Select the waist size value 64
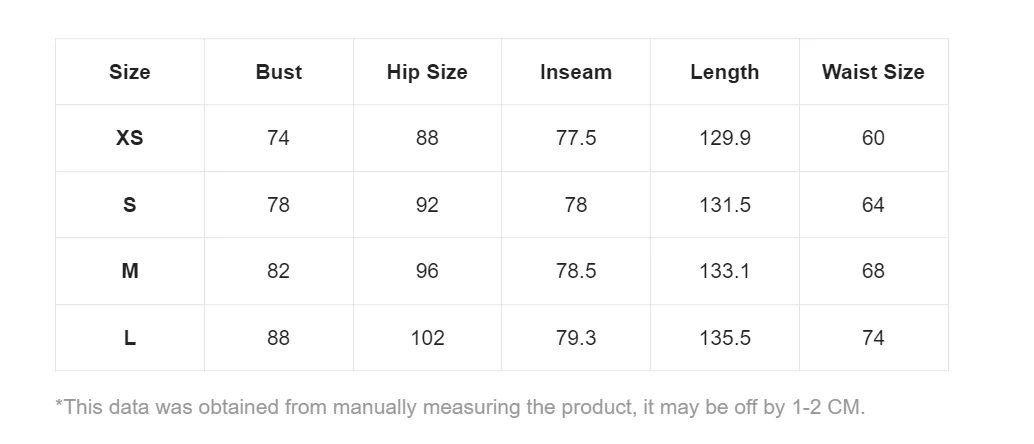The height and width of the screenshot is (444, 1034). point(873,205)
